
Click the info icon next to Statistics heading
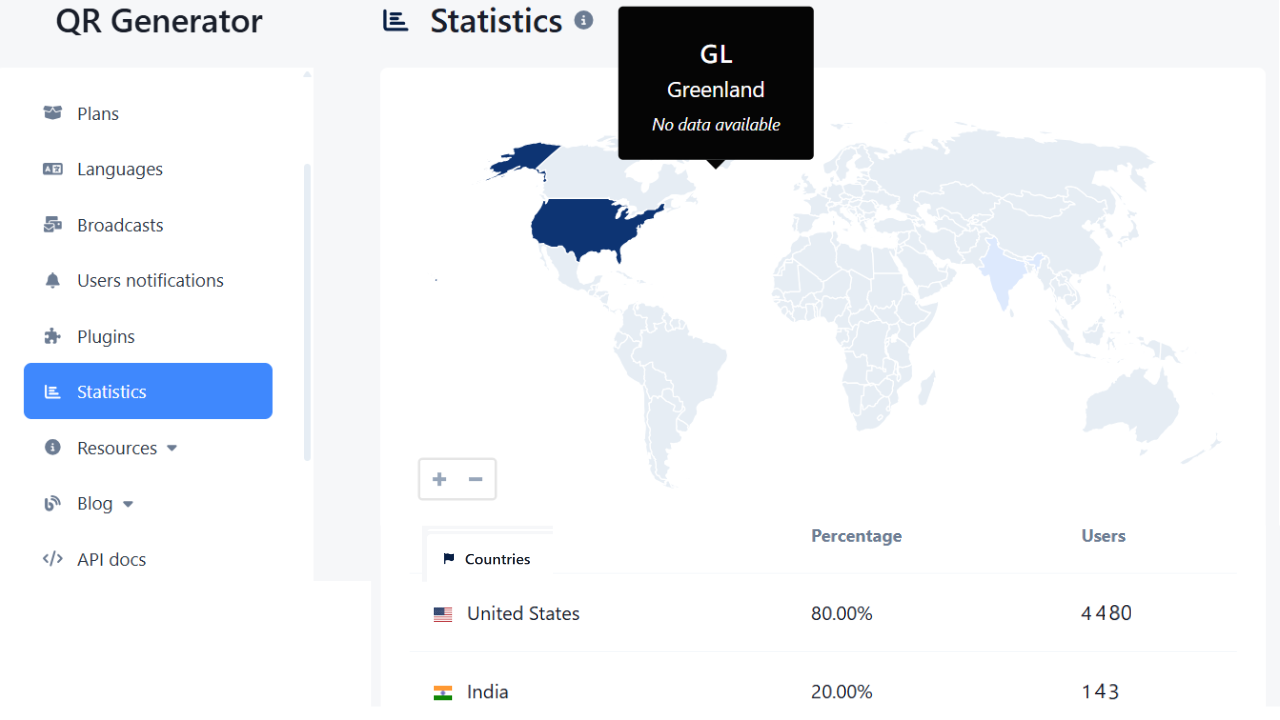(x=584, y=20)
